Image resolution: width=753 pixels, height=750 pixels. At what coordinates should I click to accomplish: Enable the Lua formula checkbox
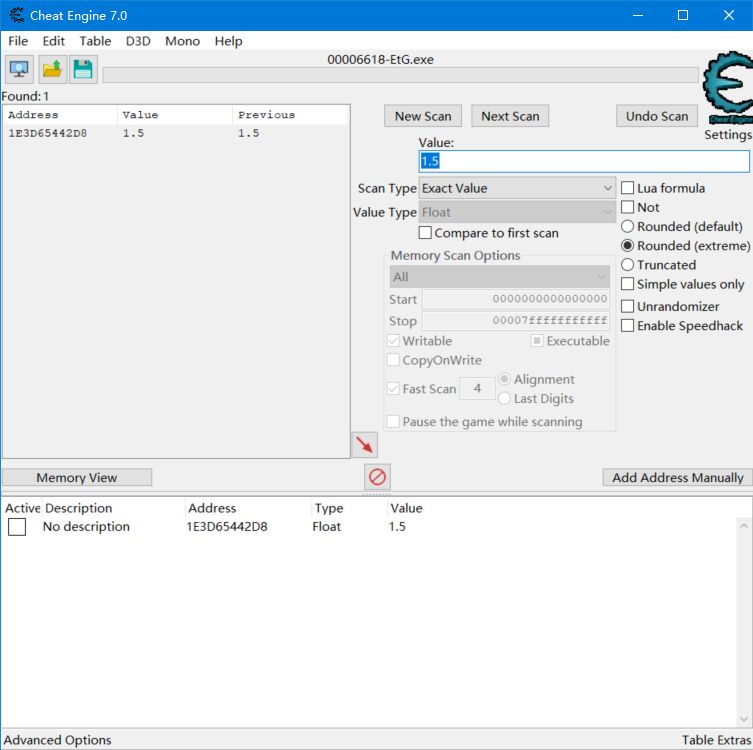(628, 188)
